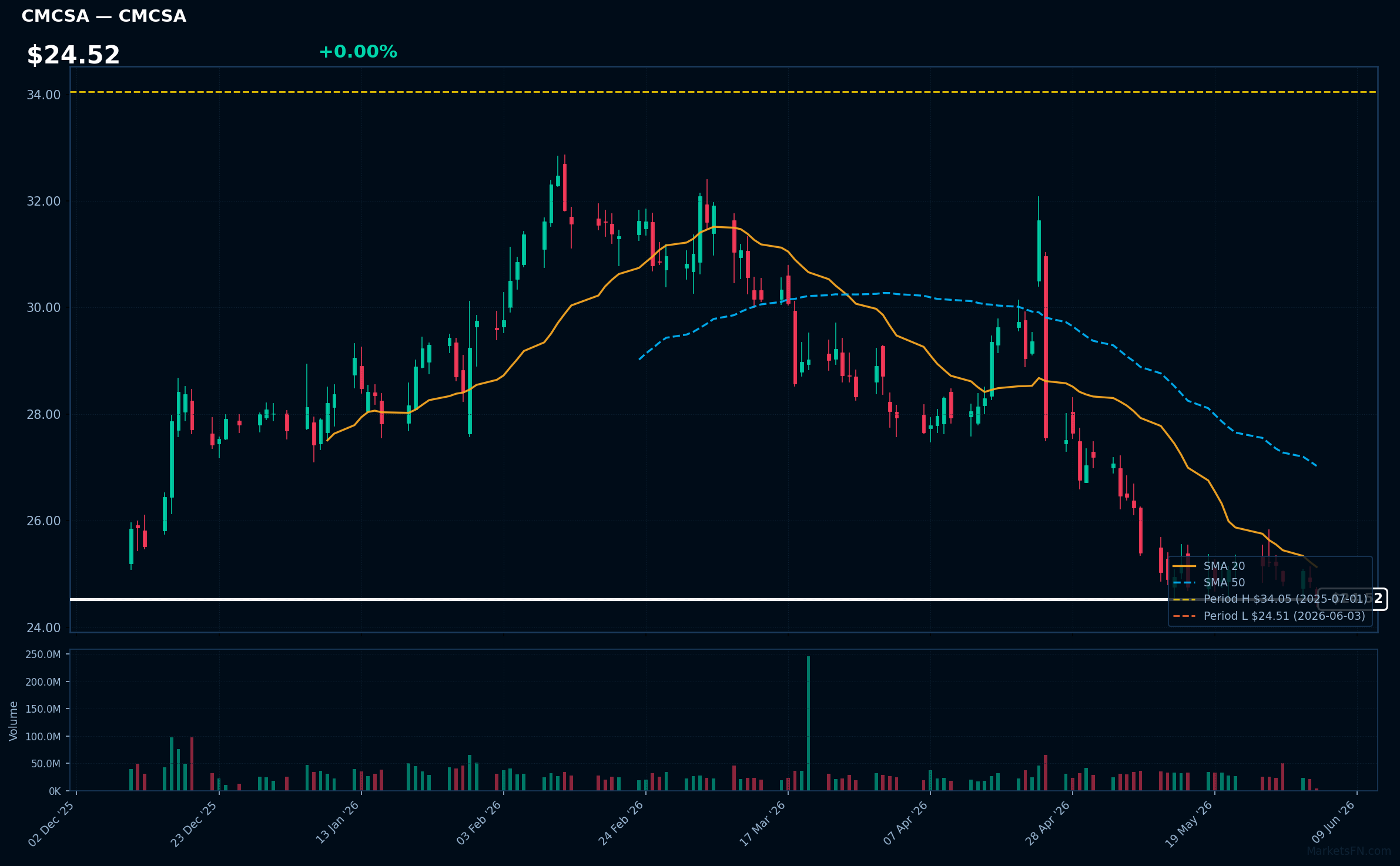Click the CMCSA — CMCSA chart title
The height and width of the screenshot is (866, 1400).
(x=104, y=16)
